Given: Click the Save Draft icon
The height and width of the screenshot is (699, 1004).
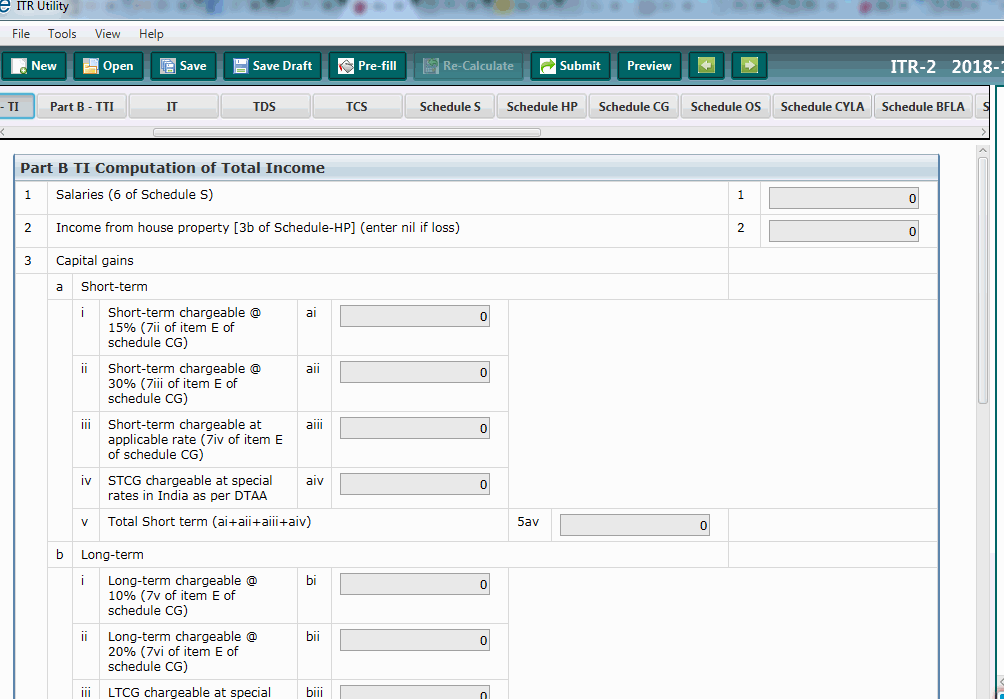Looking at the screenshot, I should pyautogui.click(x=272, y=66).
